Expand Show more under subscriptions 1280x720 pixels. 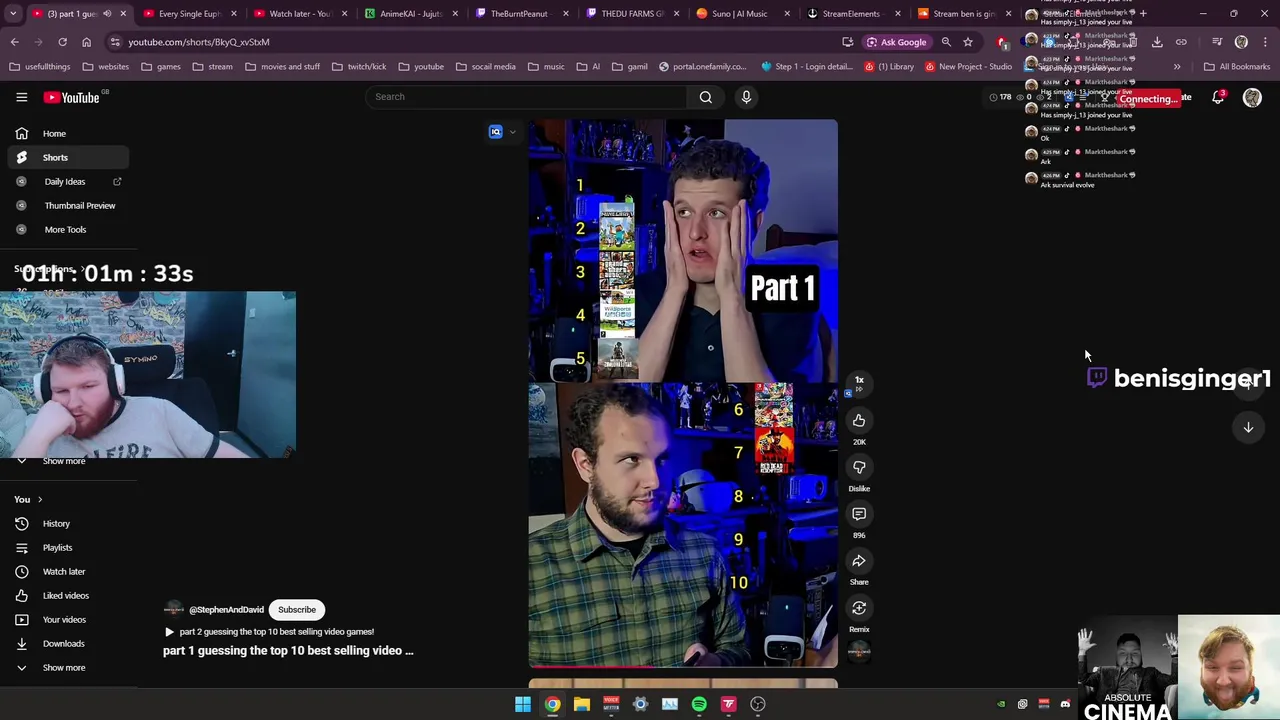coord(64,461)
